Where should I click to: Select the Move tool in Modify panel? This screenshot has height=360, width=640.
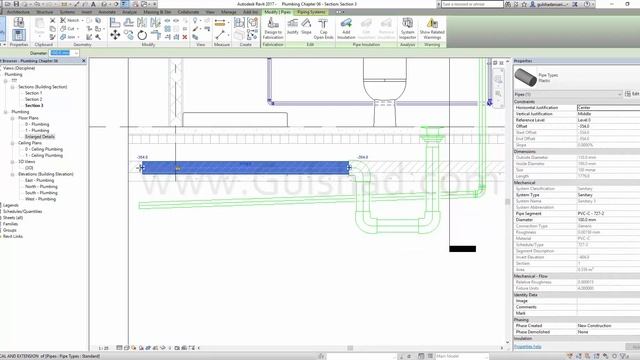pos(115,35)
